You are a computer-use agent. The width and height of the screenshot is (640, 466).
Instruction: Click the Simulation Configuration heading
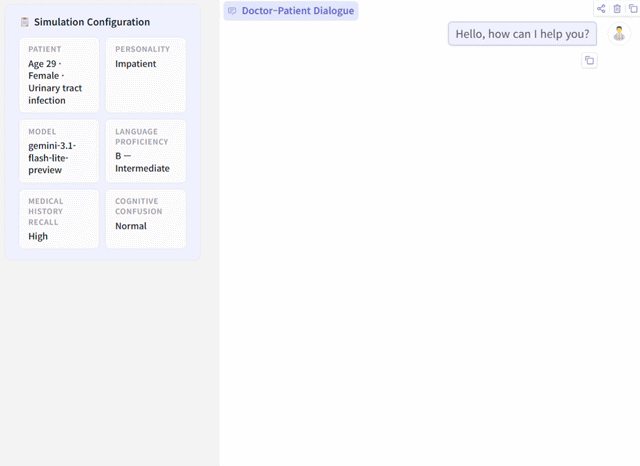(92, 22)
